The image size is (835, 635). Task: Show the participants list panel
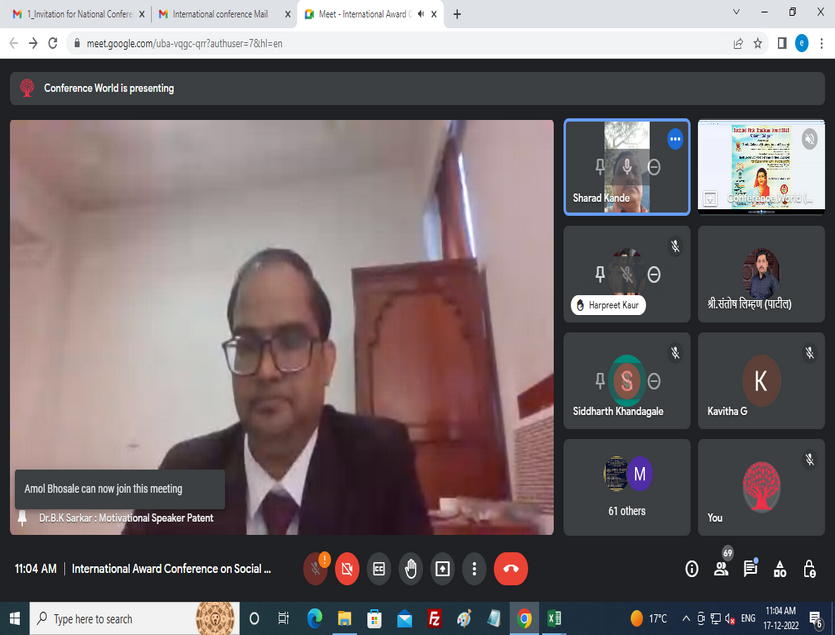point(722,569)
